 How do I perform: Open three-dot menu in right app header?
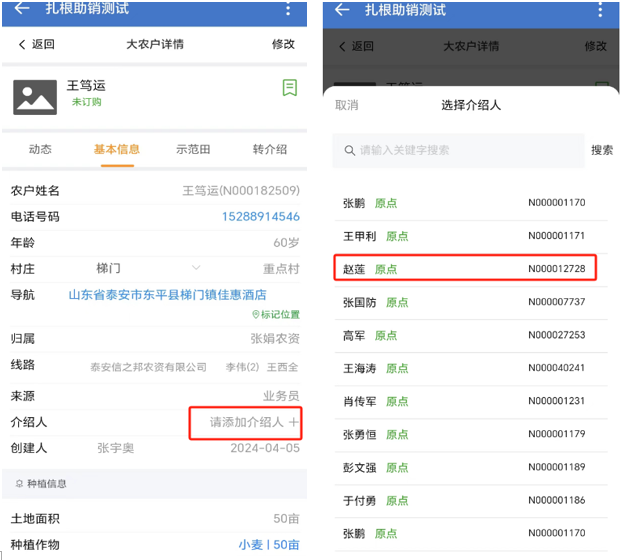coord(600,9)
